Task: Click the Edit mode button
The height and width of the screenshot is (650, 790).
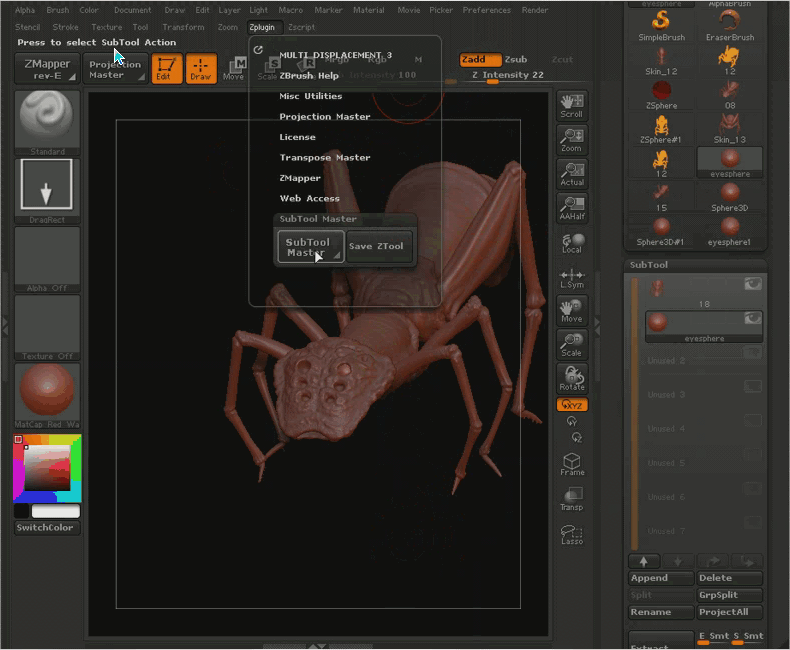Action: (167, 68)
